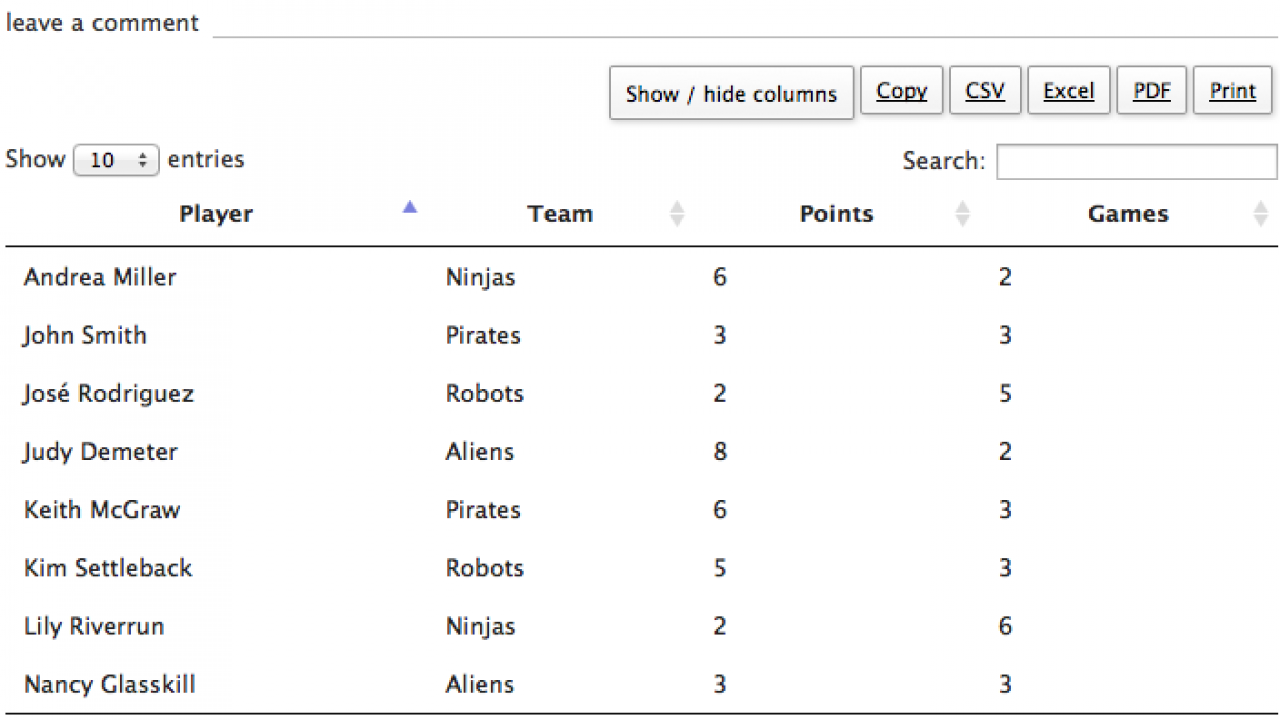Print the table with Print button
1280x720 pixels.
pos(1233,90)
